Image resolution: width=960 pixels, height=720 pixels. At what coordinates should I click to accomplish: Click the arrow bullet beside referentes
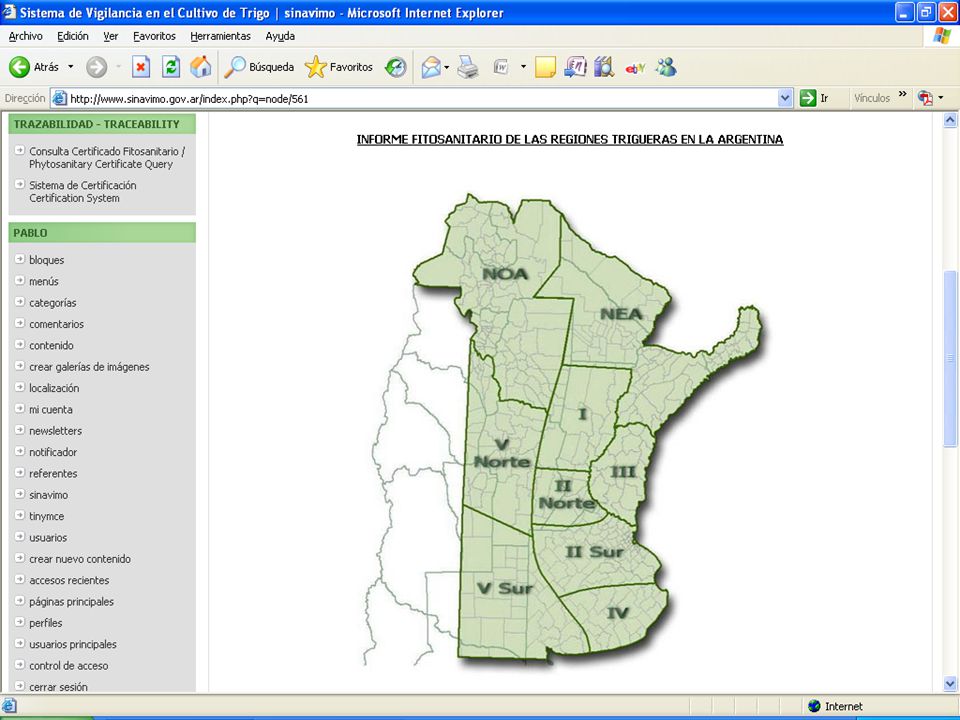[20, 473]
